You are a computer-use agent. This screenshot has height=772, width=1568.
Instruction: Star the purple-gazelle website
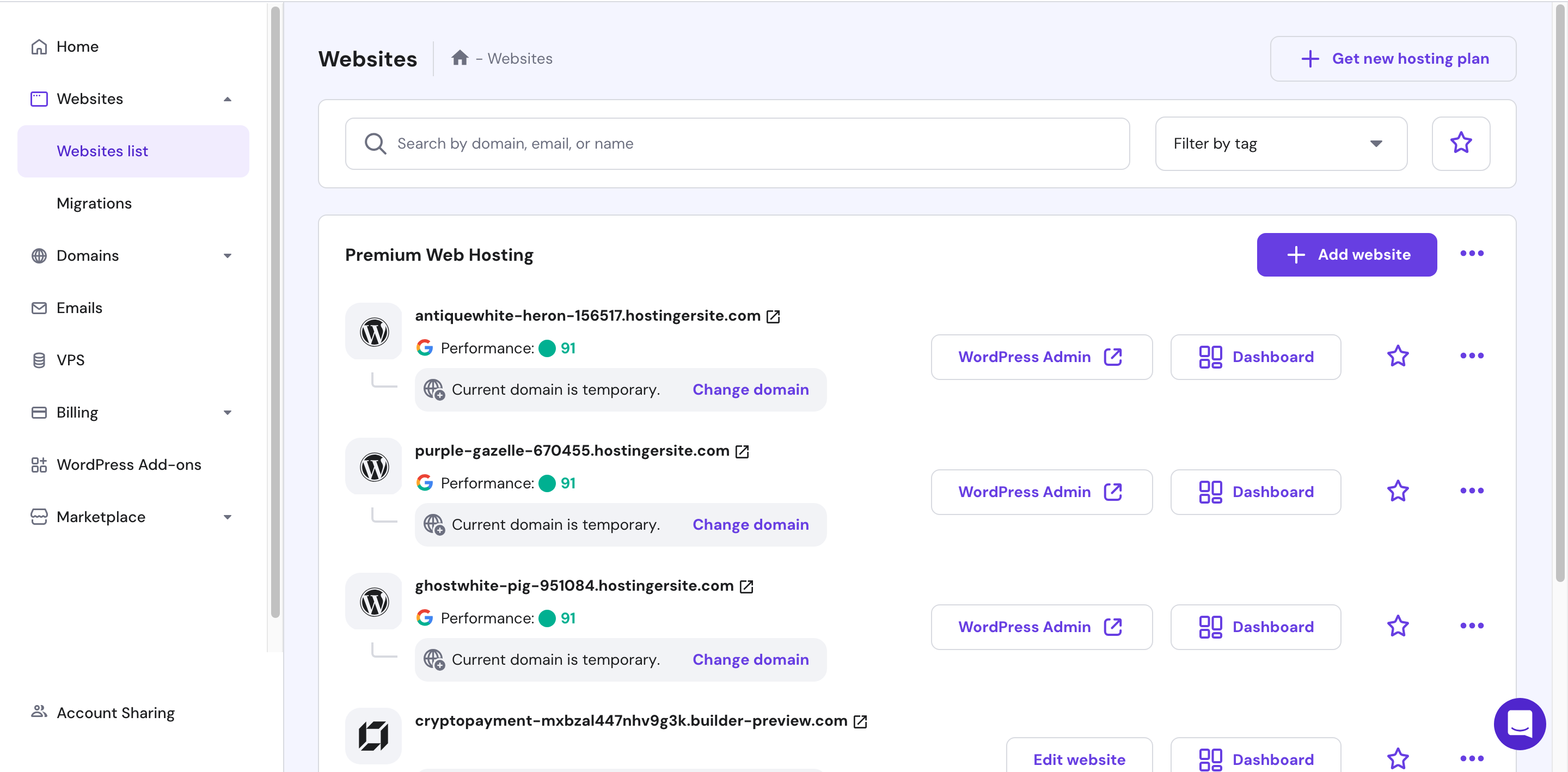[x=1398, y=491]
